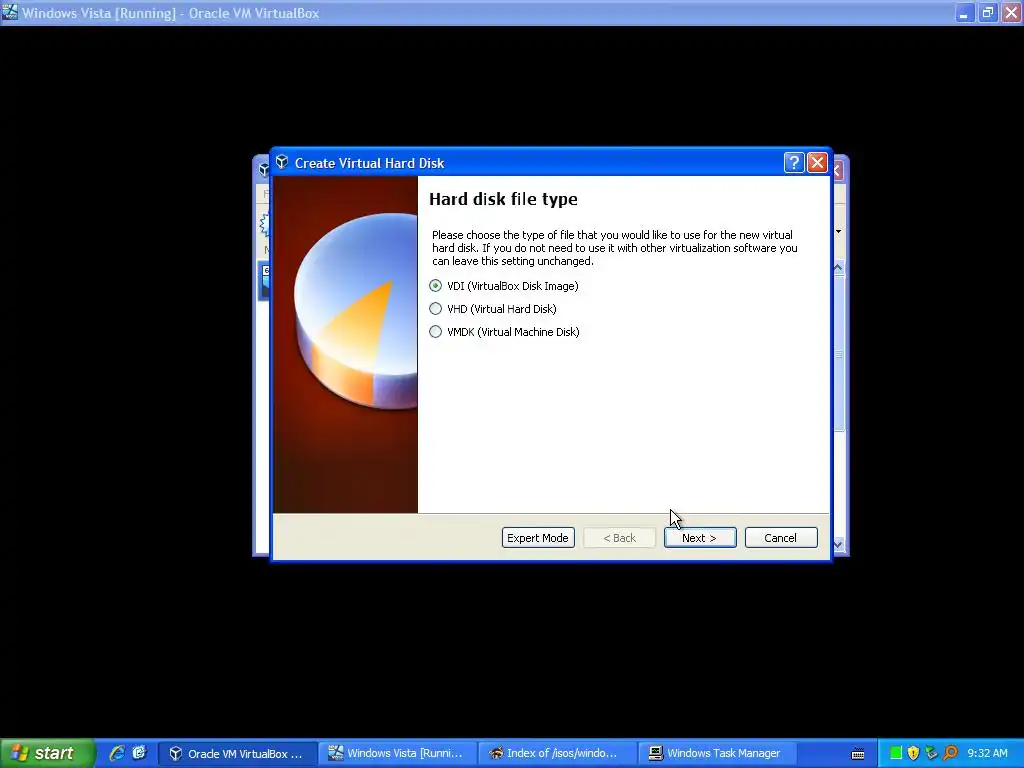
Task: Launch Internet Explorer from quick launch
Action: (x=117, y=753)
